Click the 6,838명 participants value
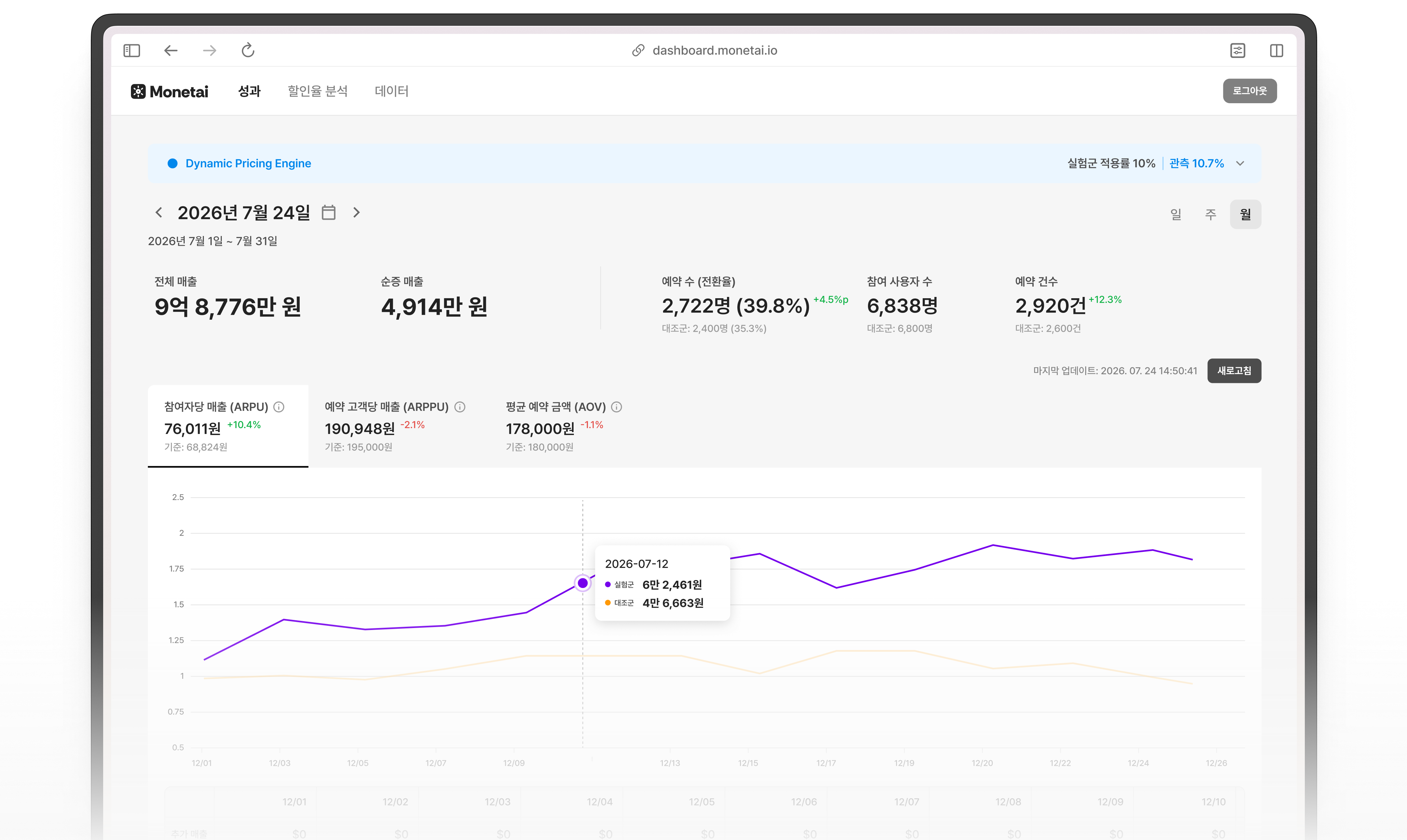Viewport: 1407px width, 840px height. click(x=902, y=306)
